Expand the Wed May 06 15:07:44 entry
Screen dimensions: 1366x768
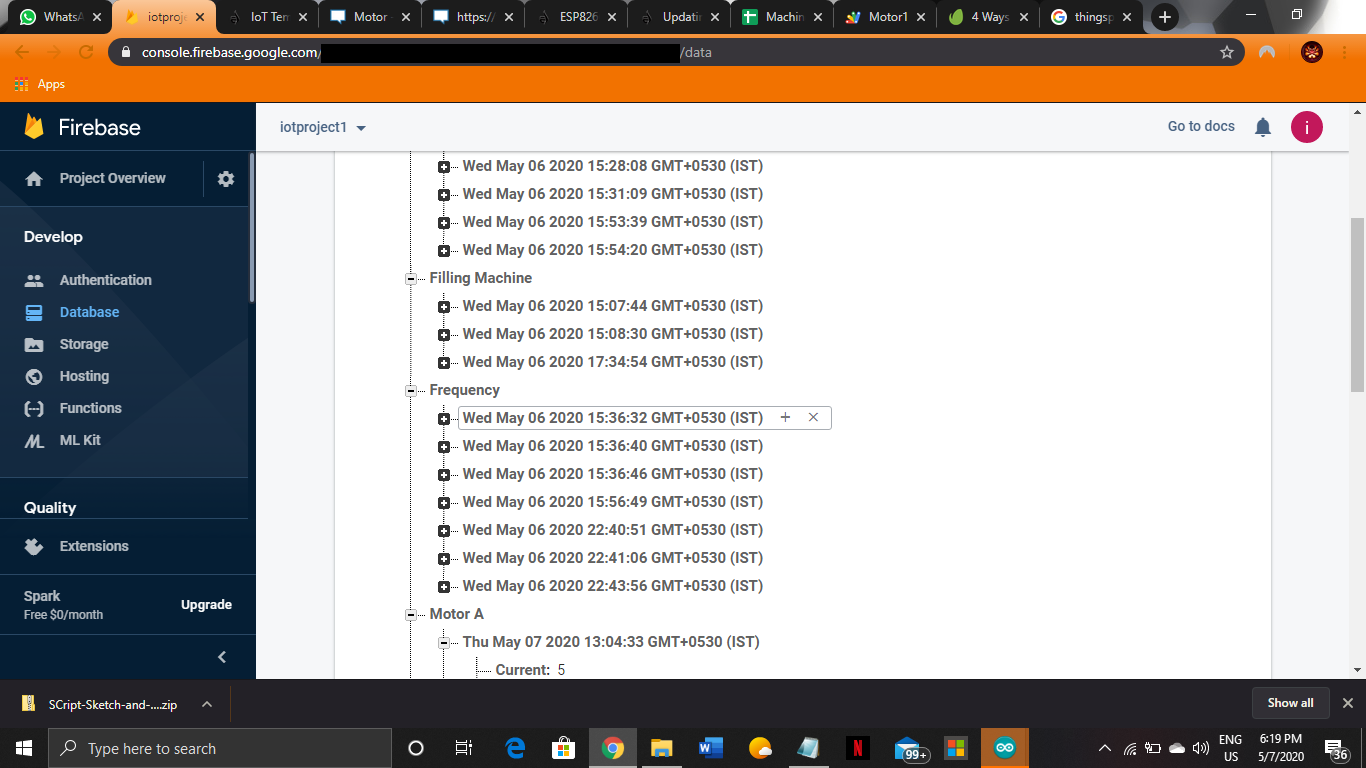click(x=444, y=306)
